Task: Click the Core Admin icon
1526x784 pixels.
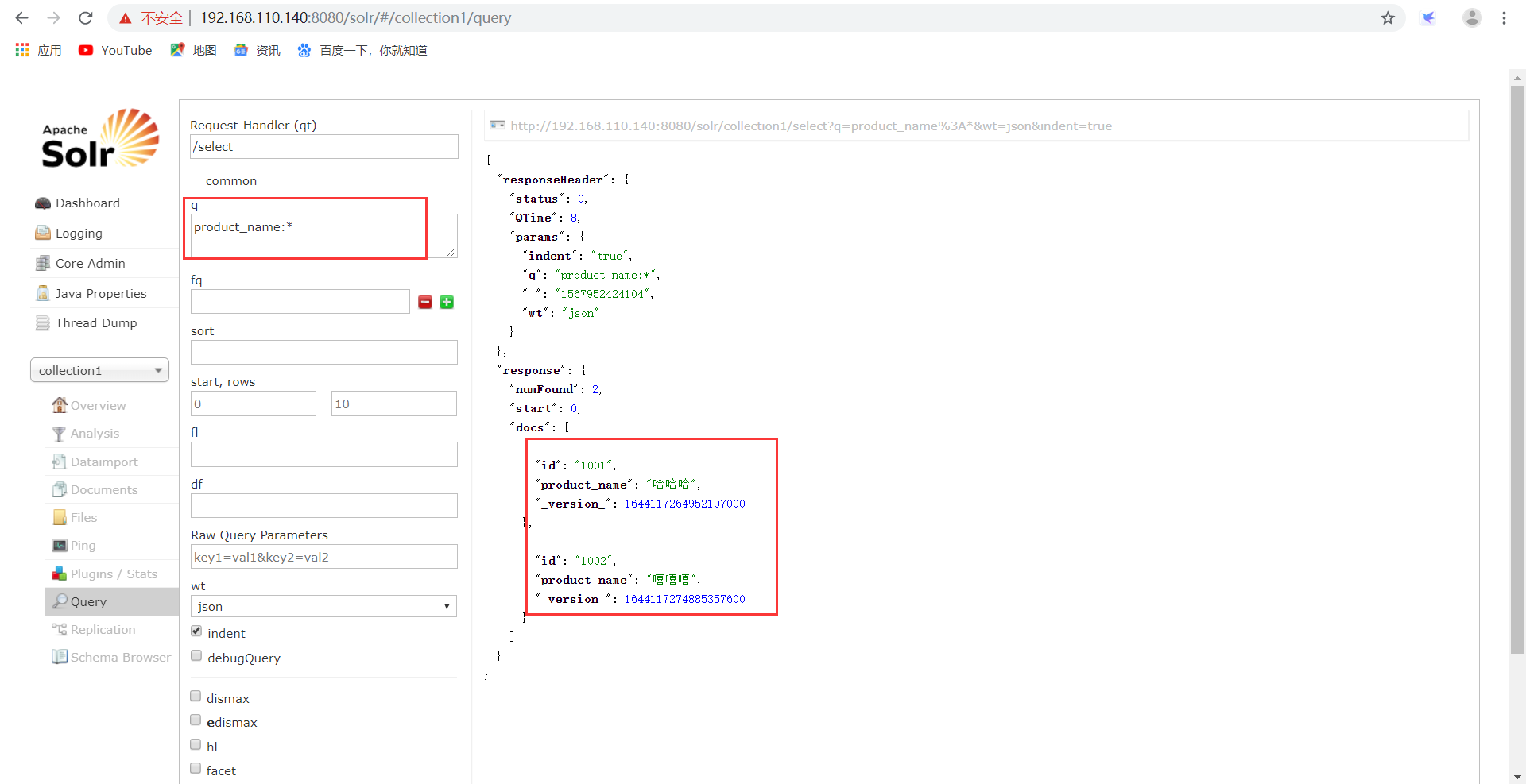Action: 43,263
